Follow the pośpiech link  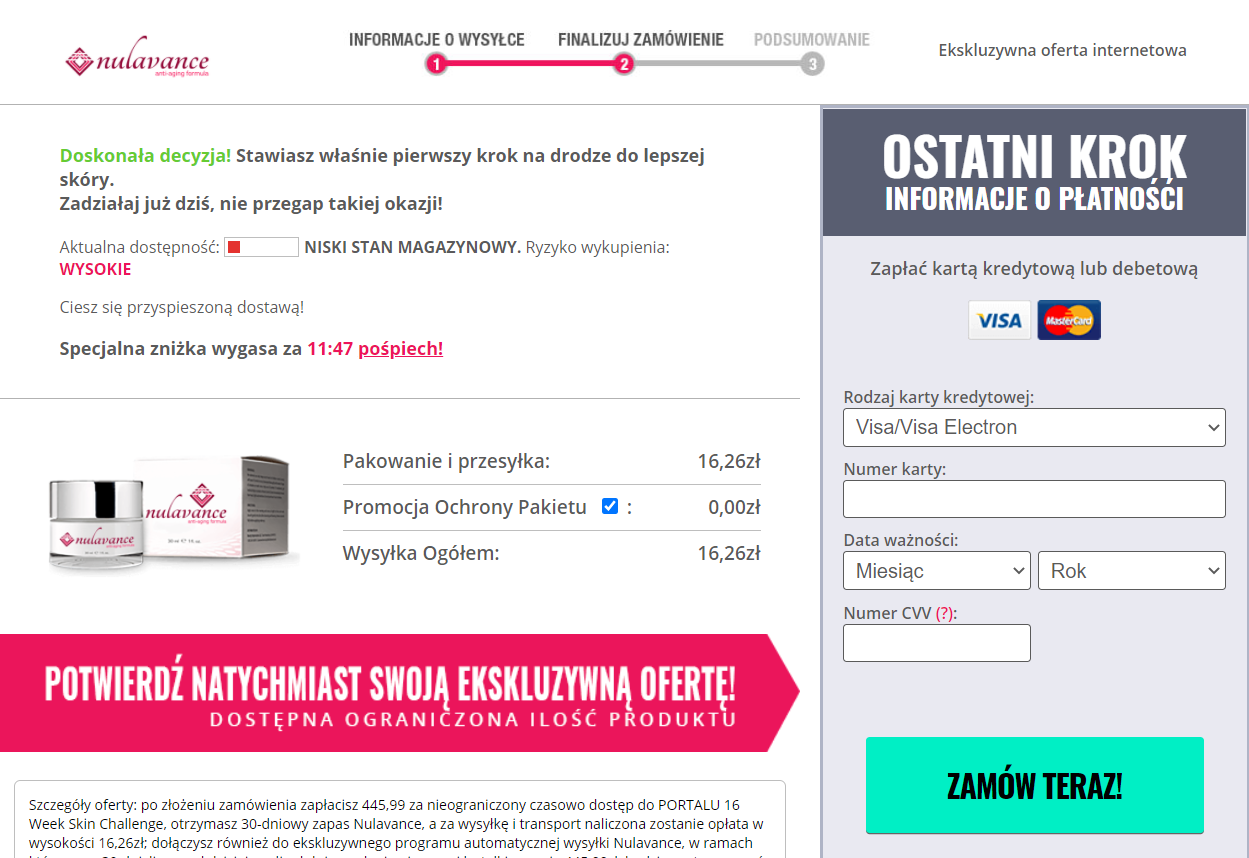pos(401,348)
